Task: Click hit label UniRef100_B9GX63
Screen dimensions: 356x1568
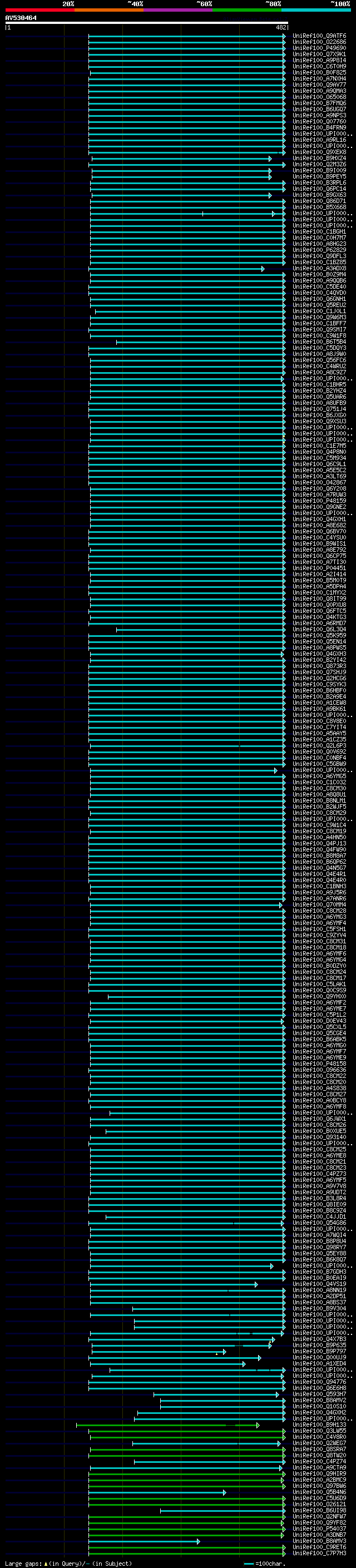Action: 319,195
